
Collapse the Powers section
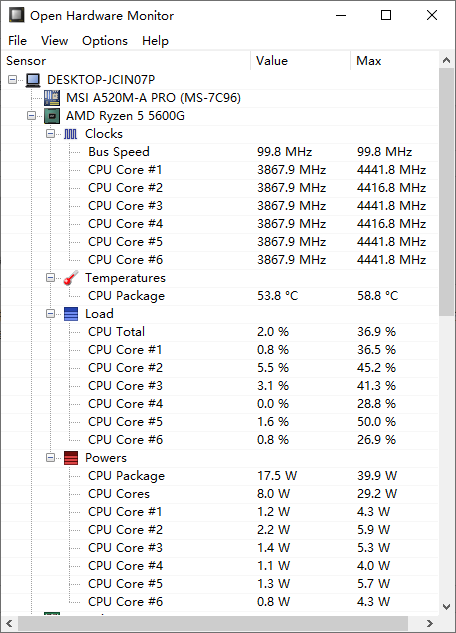(x=50, y=457)
